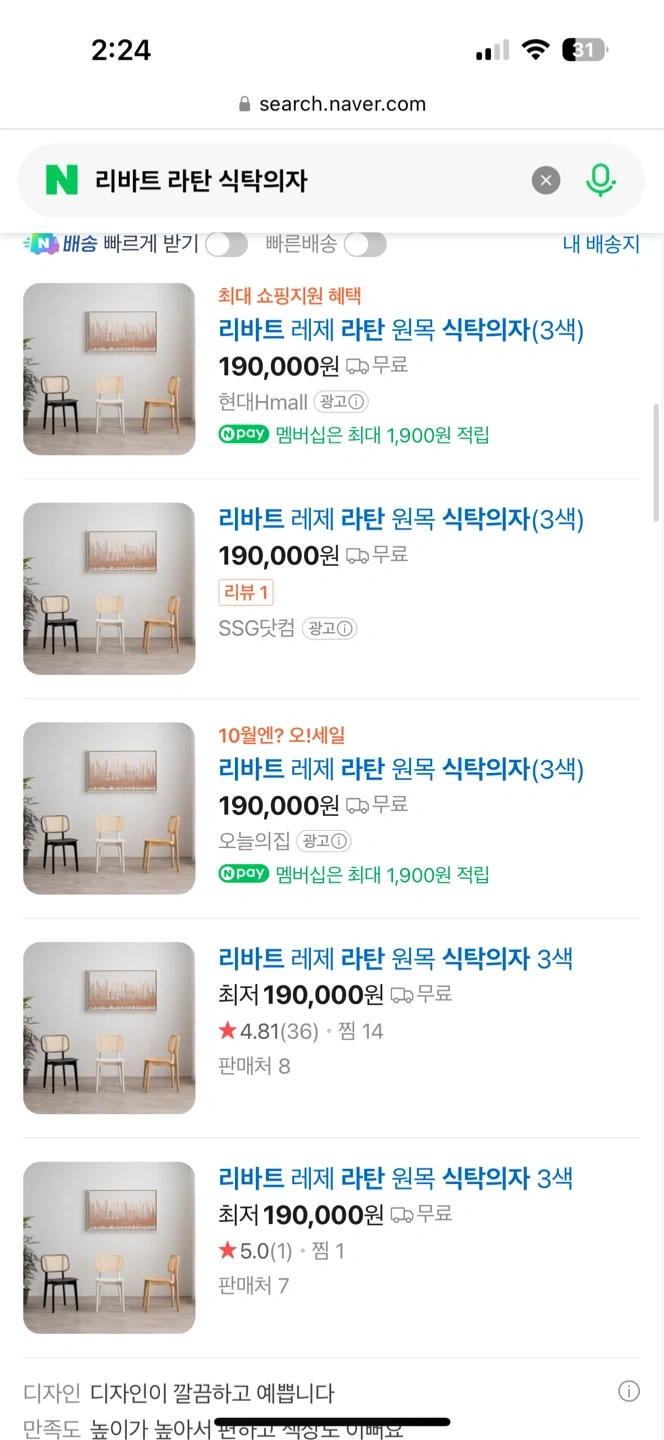Viewport: 664px width, 1440px height.
Task: Open ad info icon beside 현대Hmall
Action: [x=356, y=402]
